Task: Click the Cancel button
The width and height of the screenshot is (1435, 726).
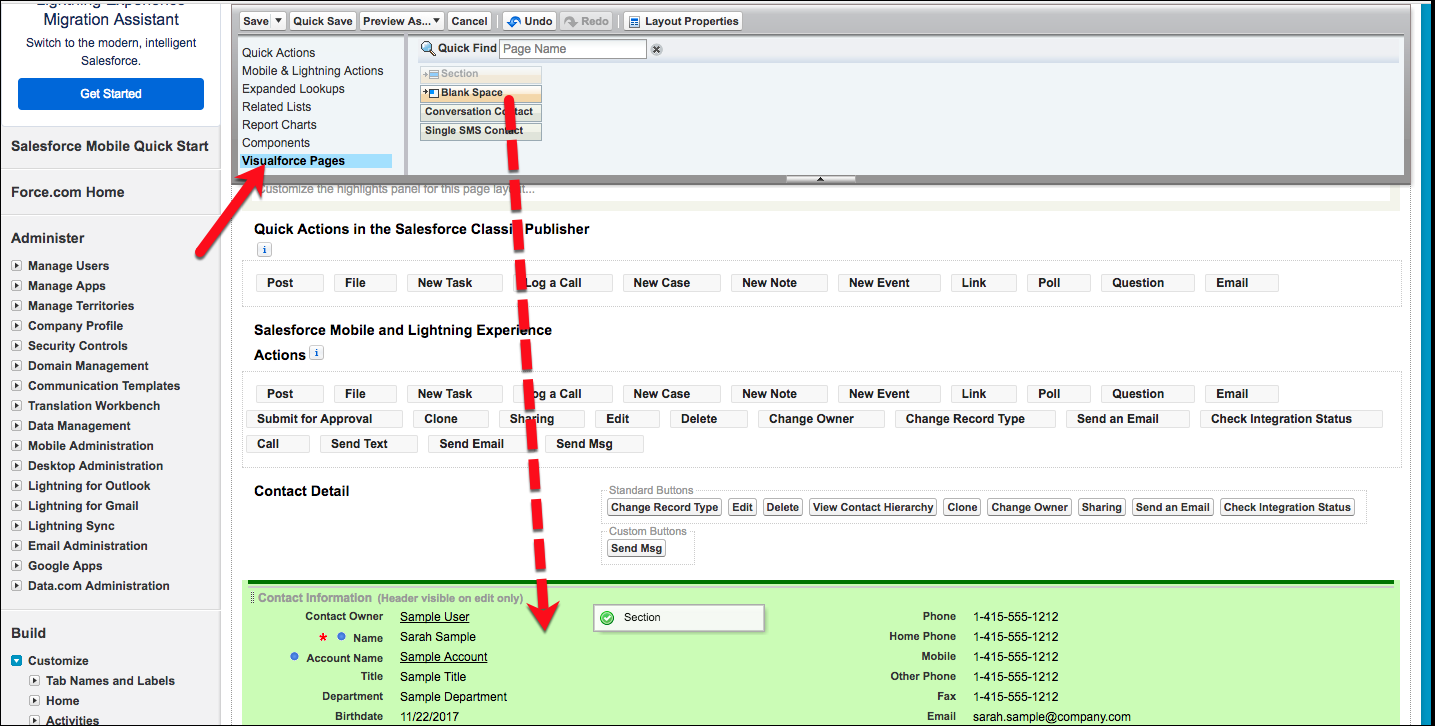Action: pos(469,21)
